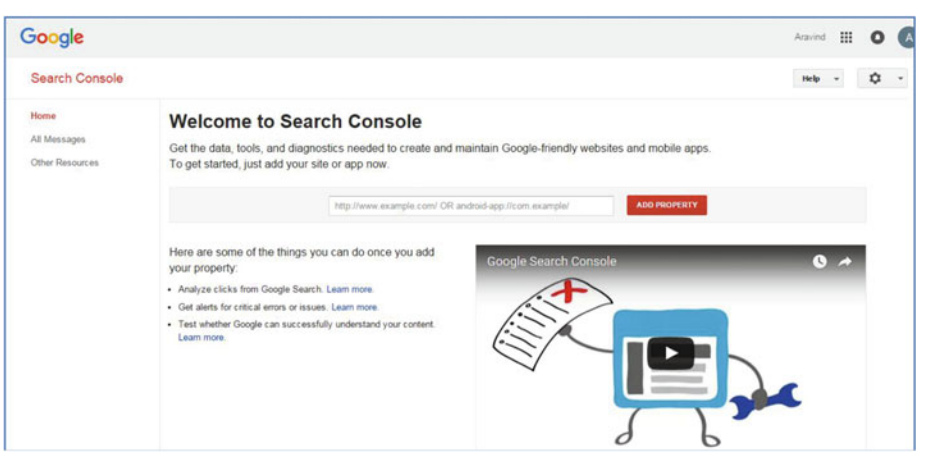Open Learn more for Analyze clicks

tap(349, 289)
